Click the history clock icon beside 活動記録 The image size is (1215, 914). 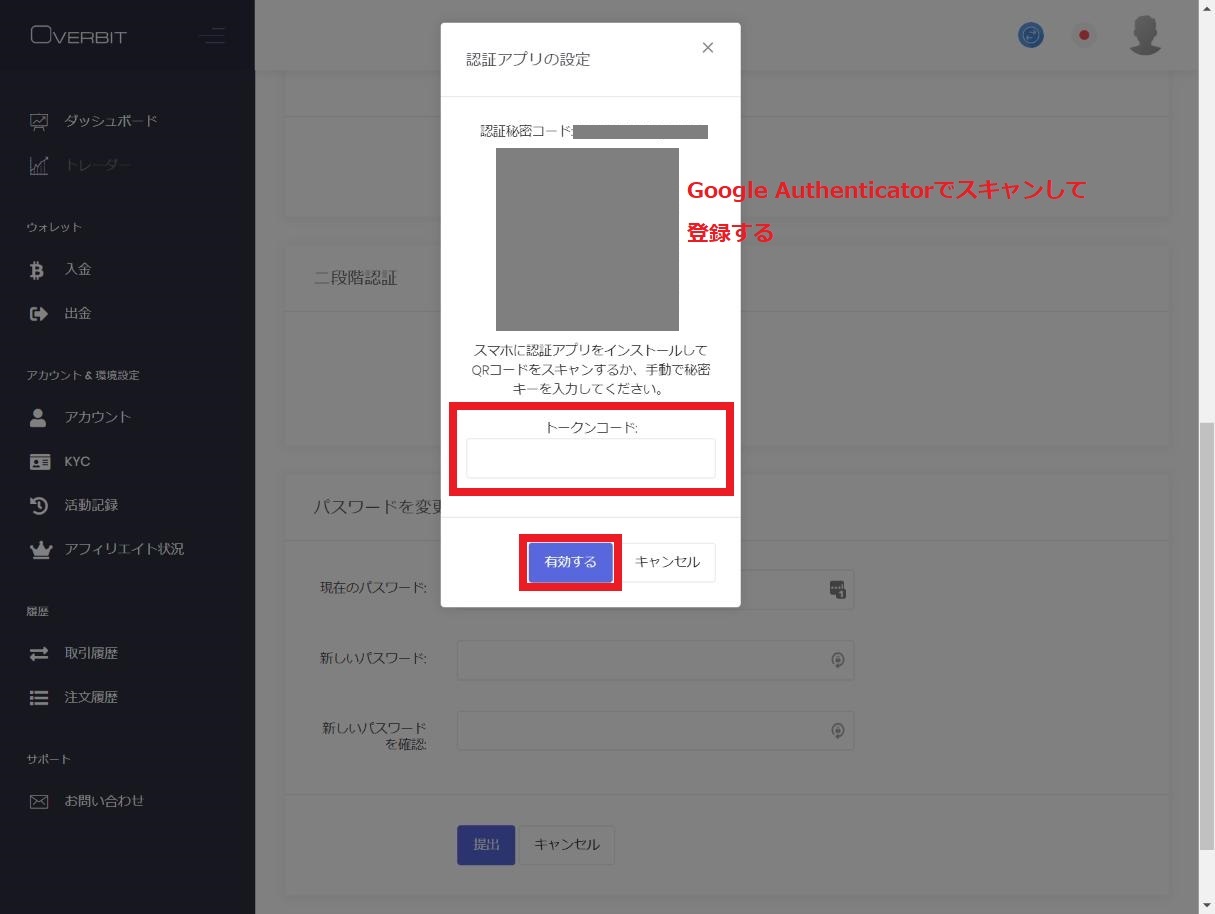pos(39,506)
